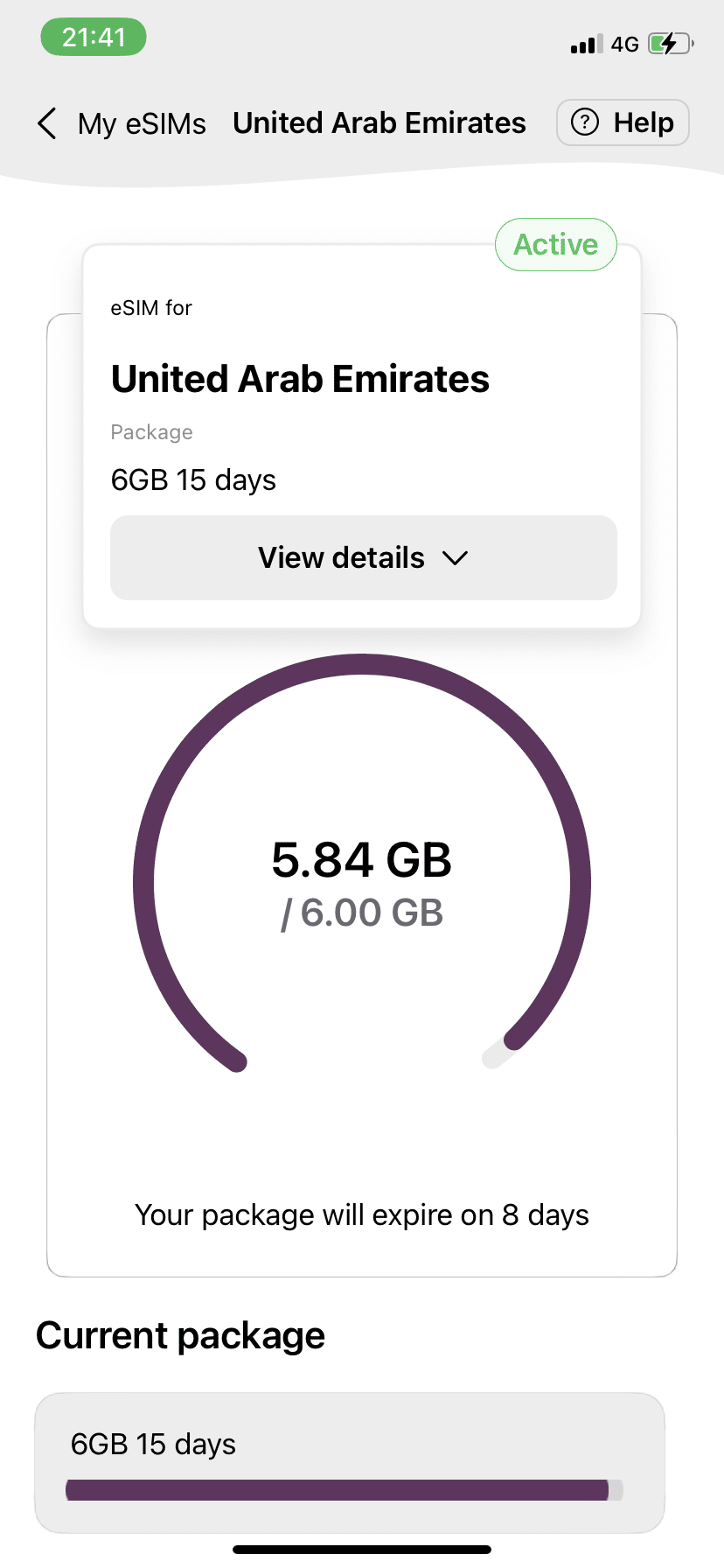Tap the View details chevron arrow
Viewport: 724px width, 1568px height.
(x=456, y=558)
